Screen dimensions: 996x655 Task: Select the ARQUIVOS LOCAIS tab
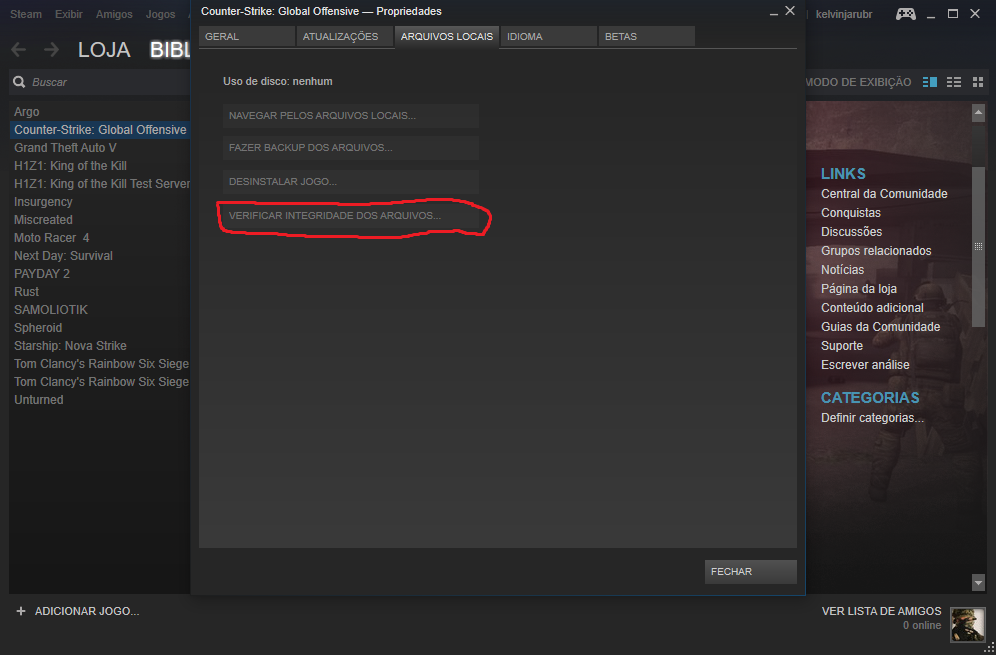click(447, 37)
